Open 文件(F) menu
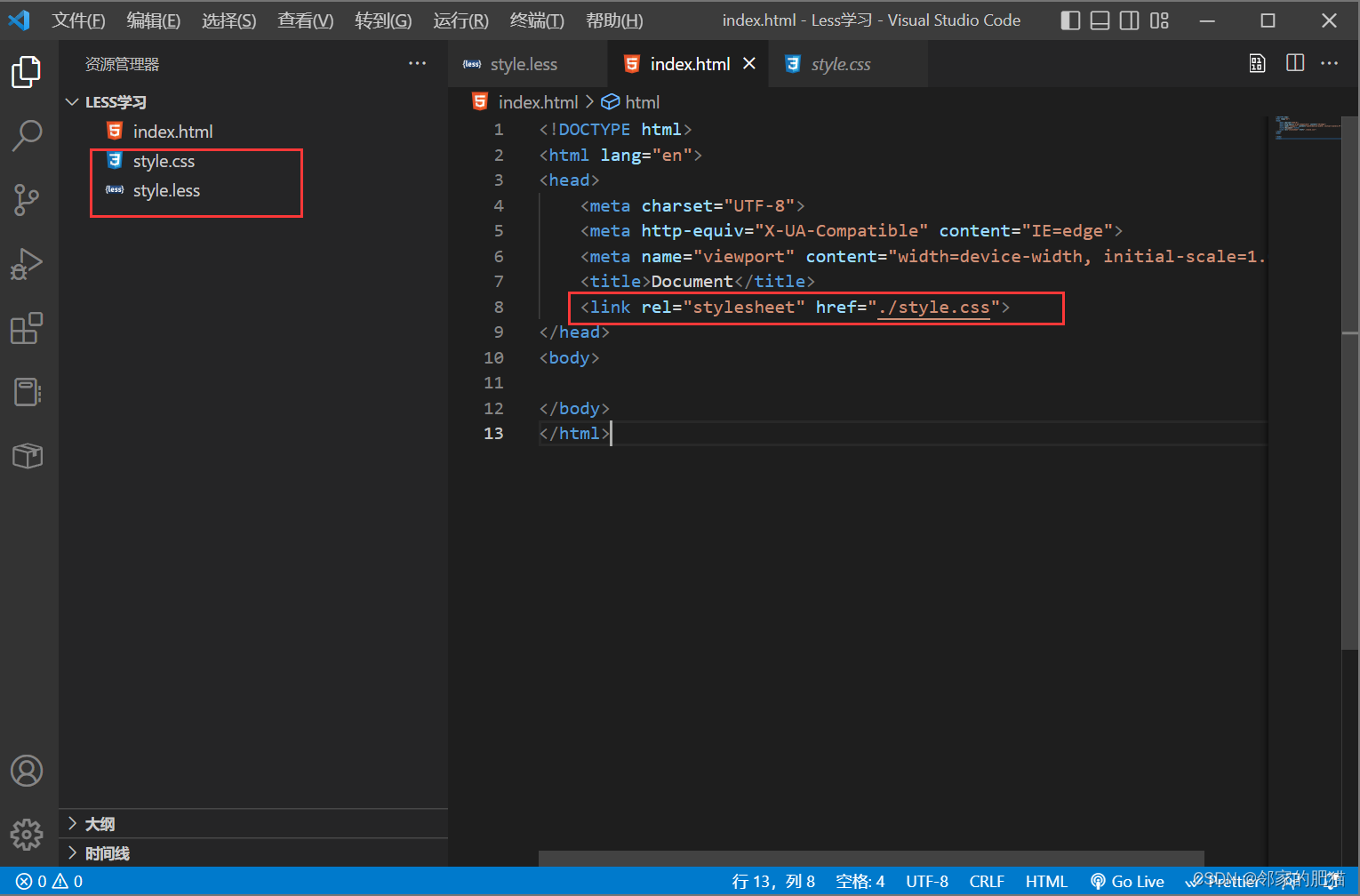Screen dimensions: 1360x896 pos(78,20)
